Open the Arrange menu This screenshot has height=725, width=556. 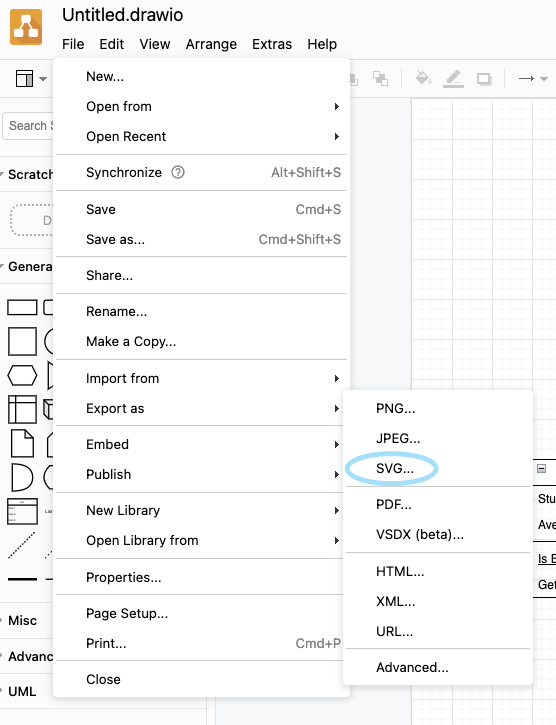pyautogui.click(x=211, y=44)
